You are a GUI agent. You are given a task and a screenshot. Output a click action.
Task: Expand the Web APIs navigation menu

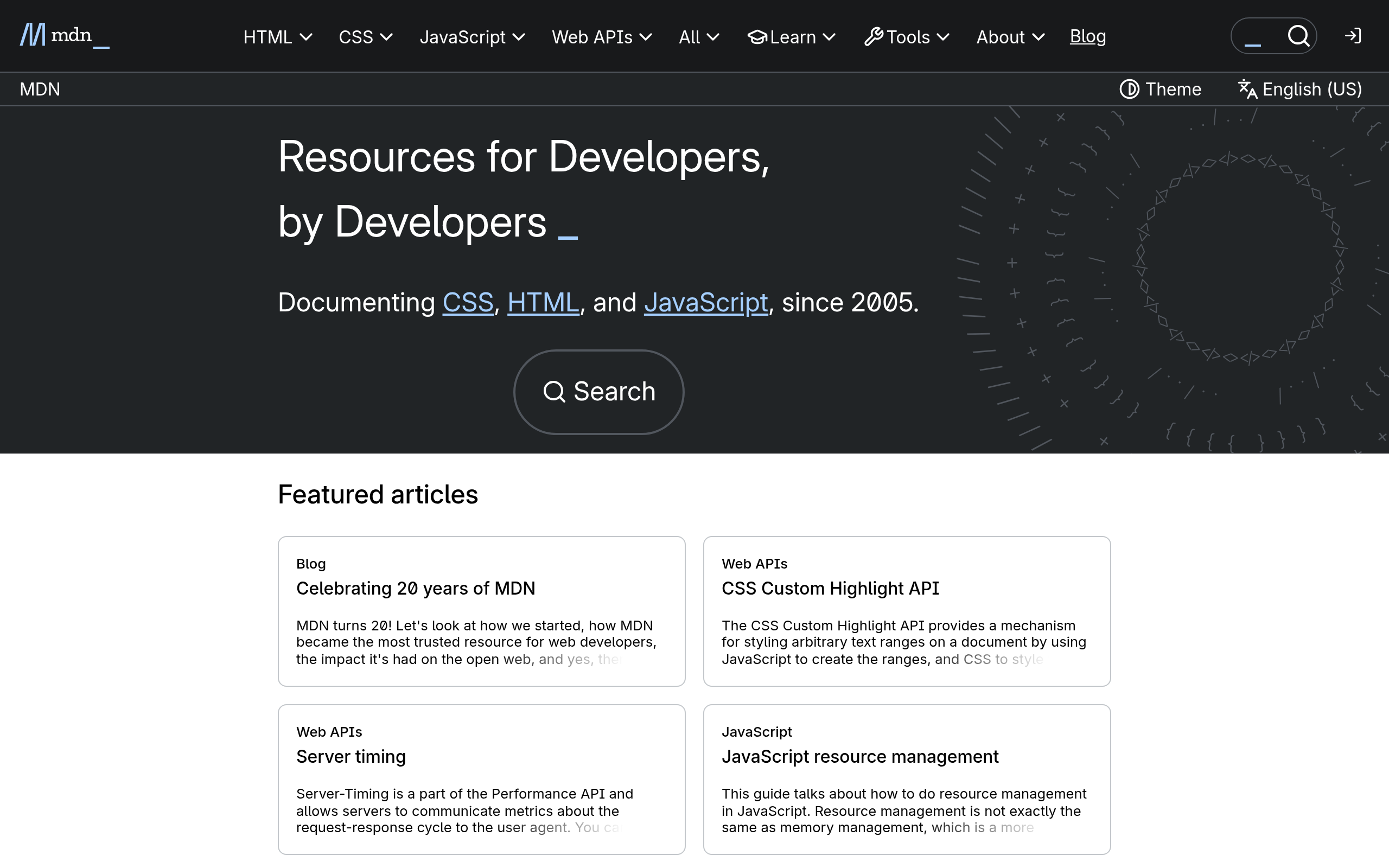(602, 37)
